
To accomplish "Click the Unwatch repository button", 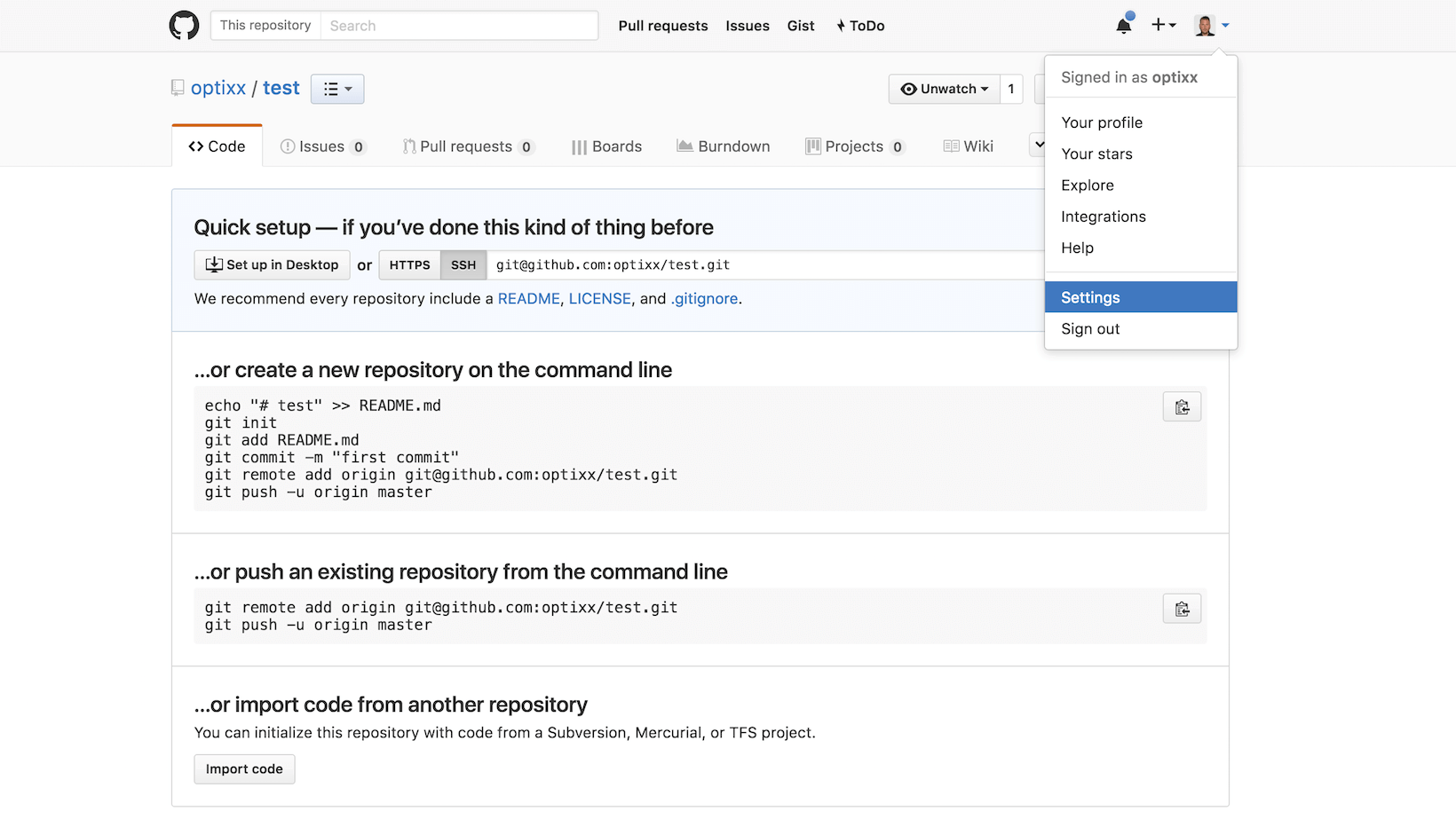I will pos(944,89).
